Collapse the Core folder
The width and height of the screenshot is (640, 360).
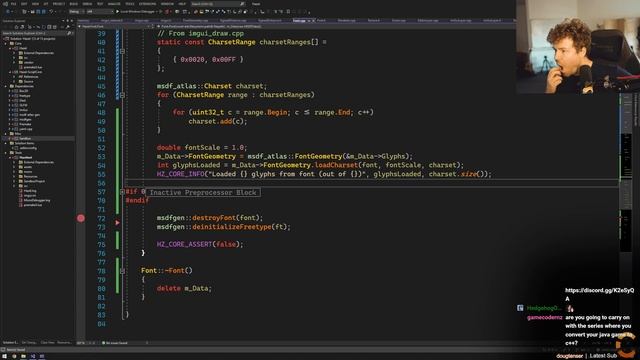tap(7, 43)
